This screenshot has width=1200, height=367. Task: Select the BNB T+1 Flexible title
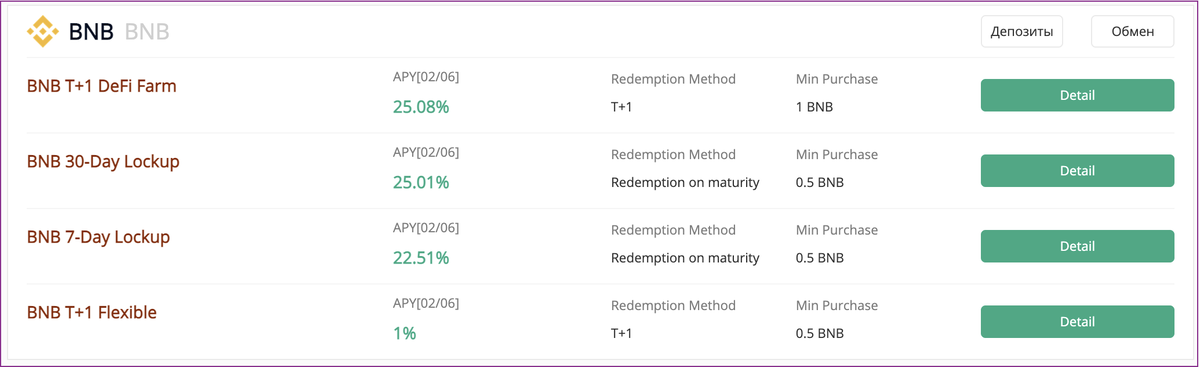pyautogui.click(x=92, y=312)
